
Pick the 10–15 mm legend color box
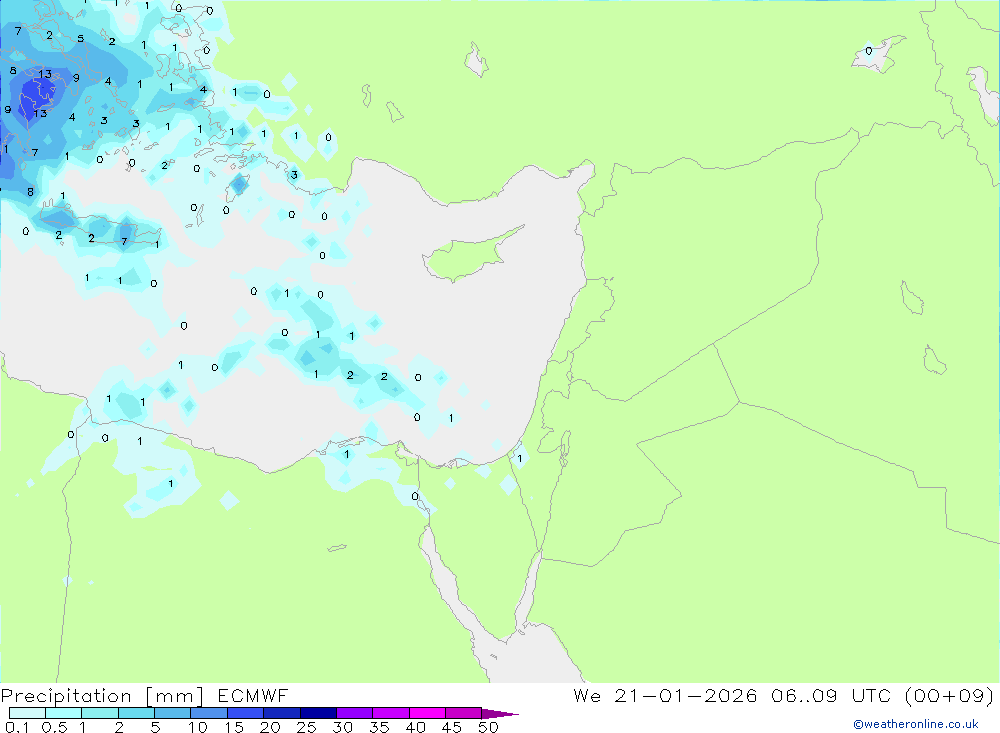click(209, 713)
